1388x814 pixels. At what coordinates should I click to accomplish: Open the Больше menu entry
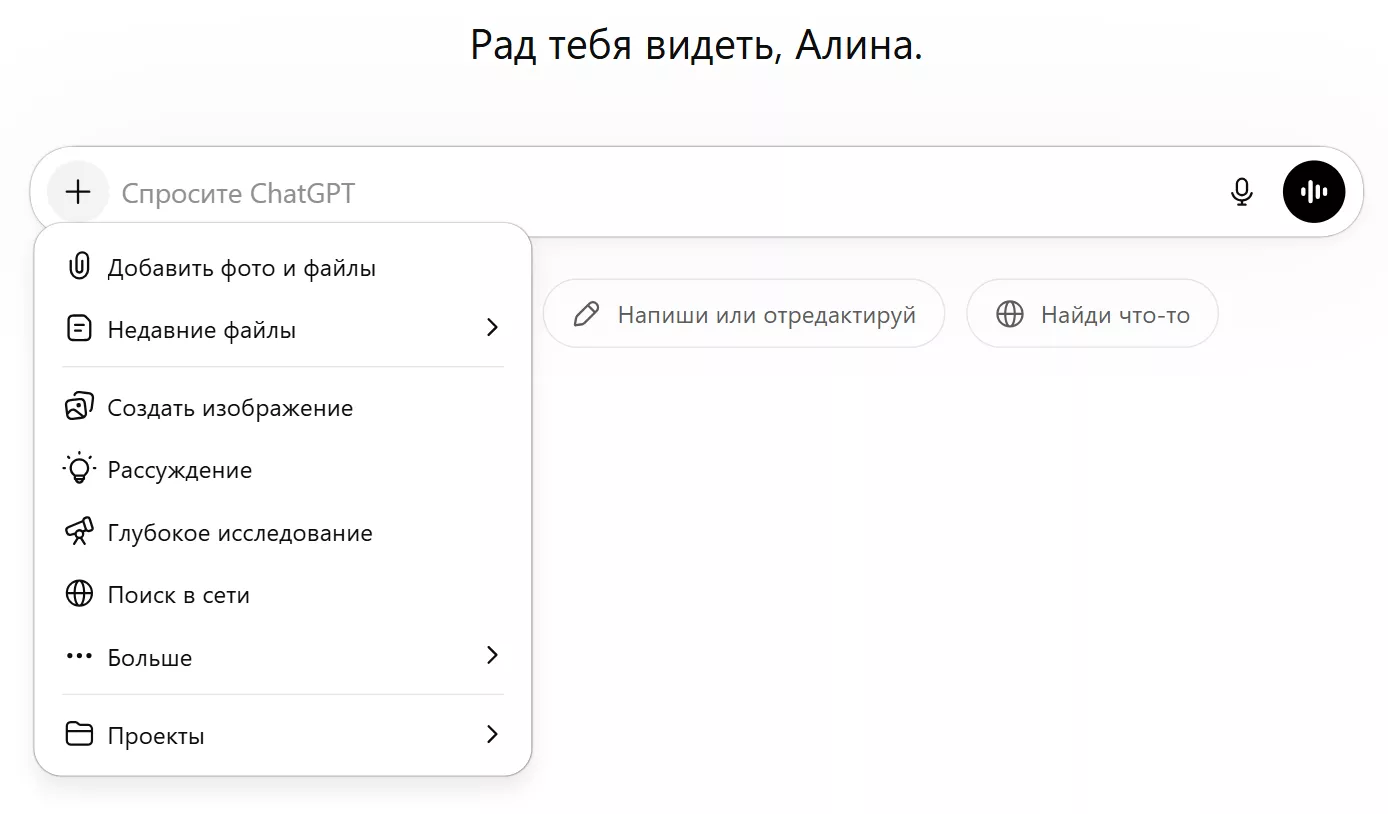pos(283,657)
